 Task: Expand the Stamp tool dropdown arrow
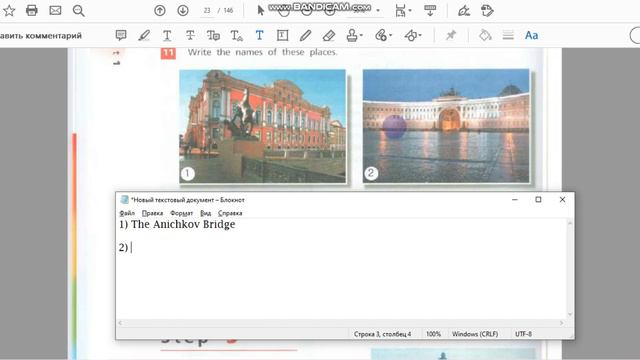(x=361, y=36)
